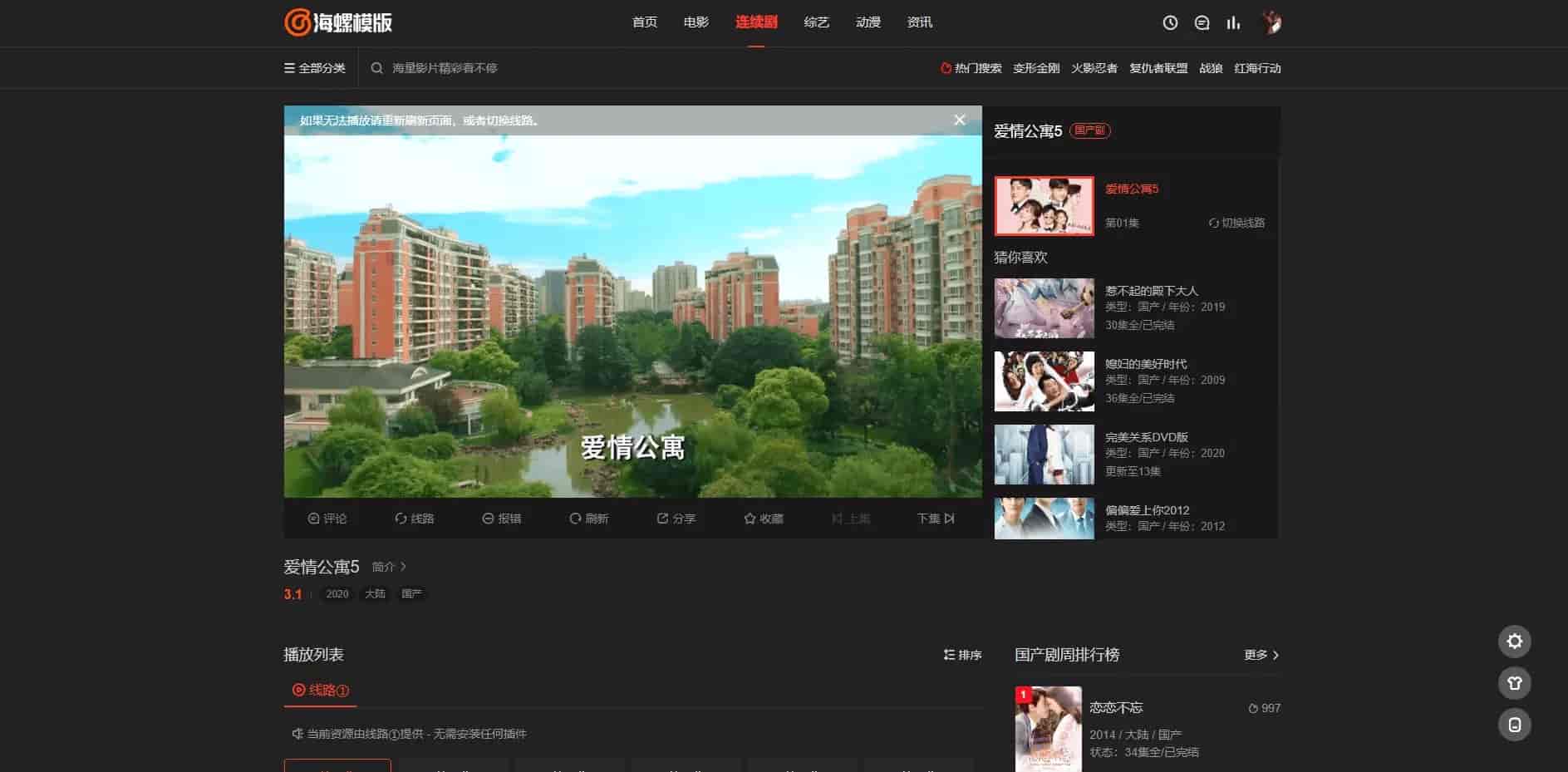Click the 复仇者联盟 hot search link
Screen dimensions: 1568x772
[1158, 68]
